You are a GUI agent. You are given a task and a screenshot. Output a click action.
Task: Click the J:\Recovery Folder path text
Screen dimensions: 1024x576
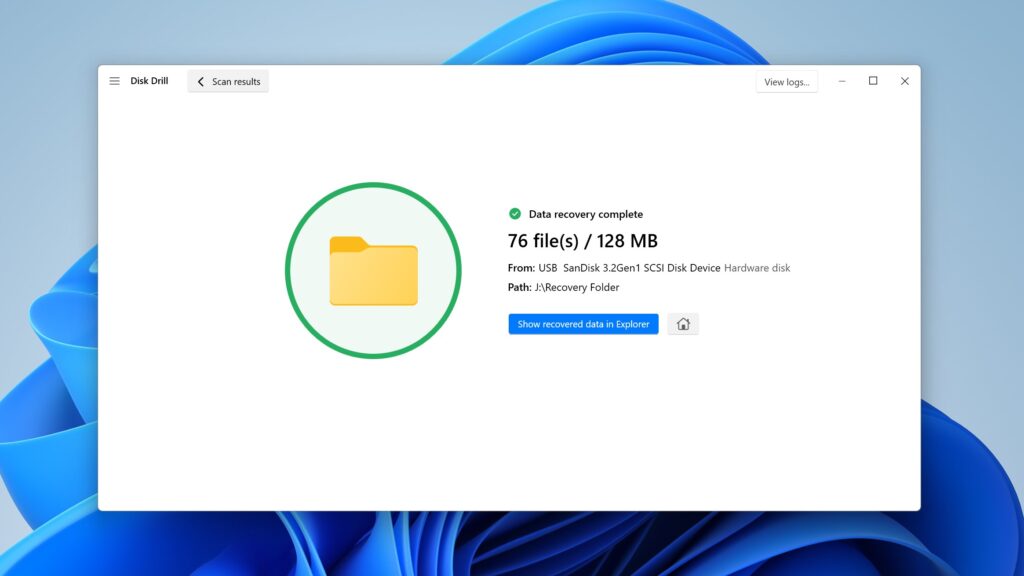[x=577, y=287]
